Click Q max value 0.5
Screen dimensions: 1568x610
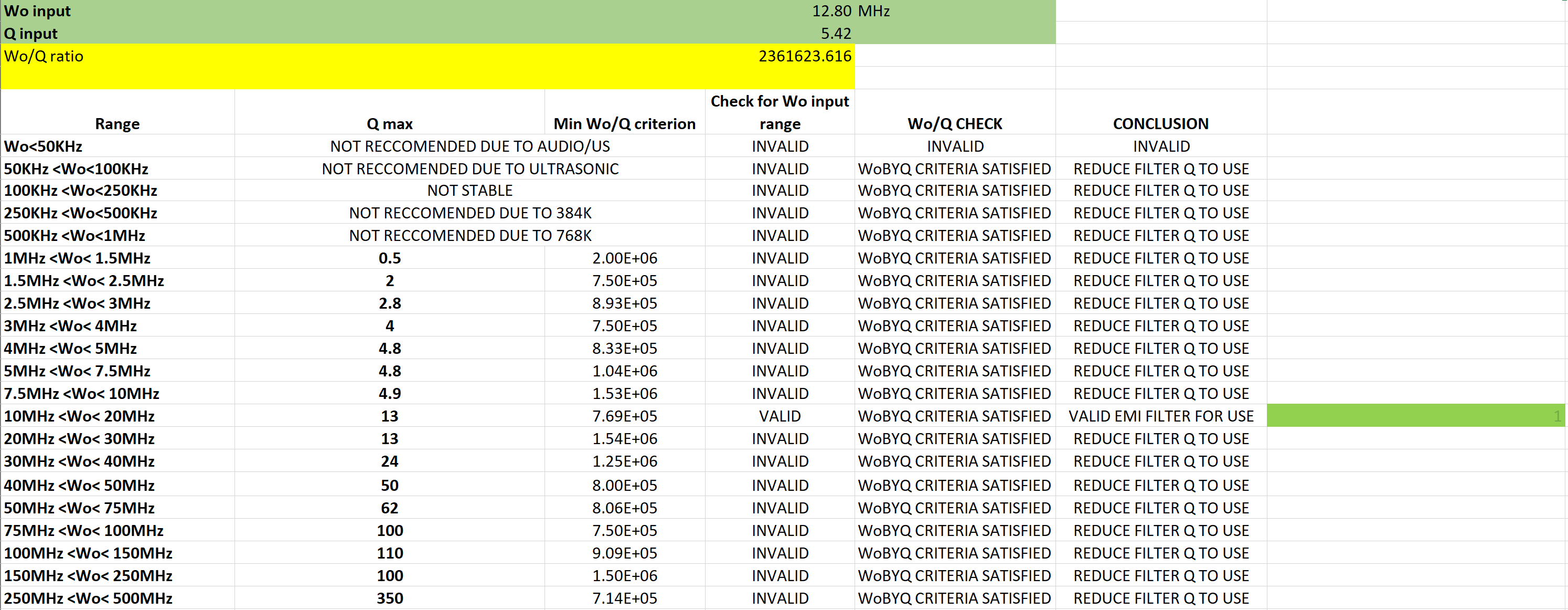point(390,258)
